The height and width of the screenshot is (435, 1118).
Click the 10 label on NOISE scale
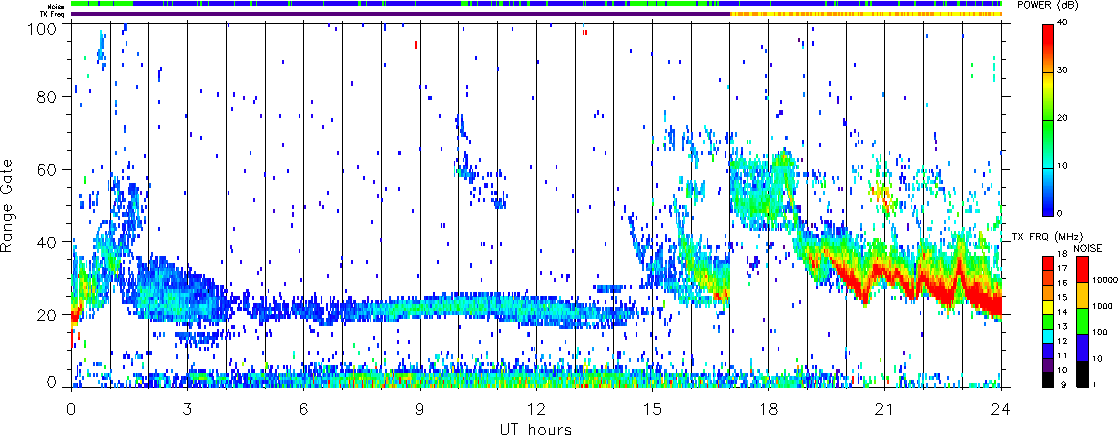(1099, 358)
